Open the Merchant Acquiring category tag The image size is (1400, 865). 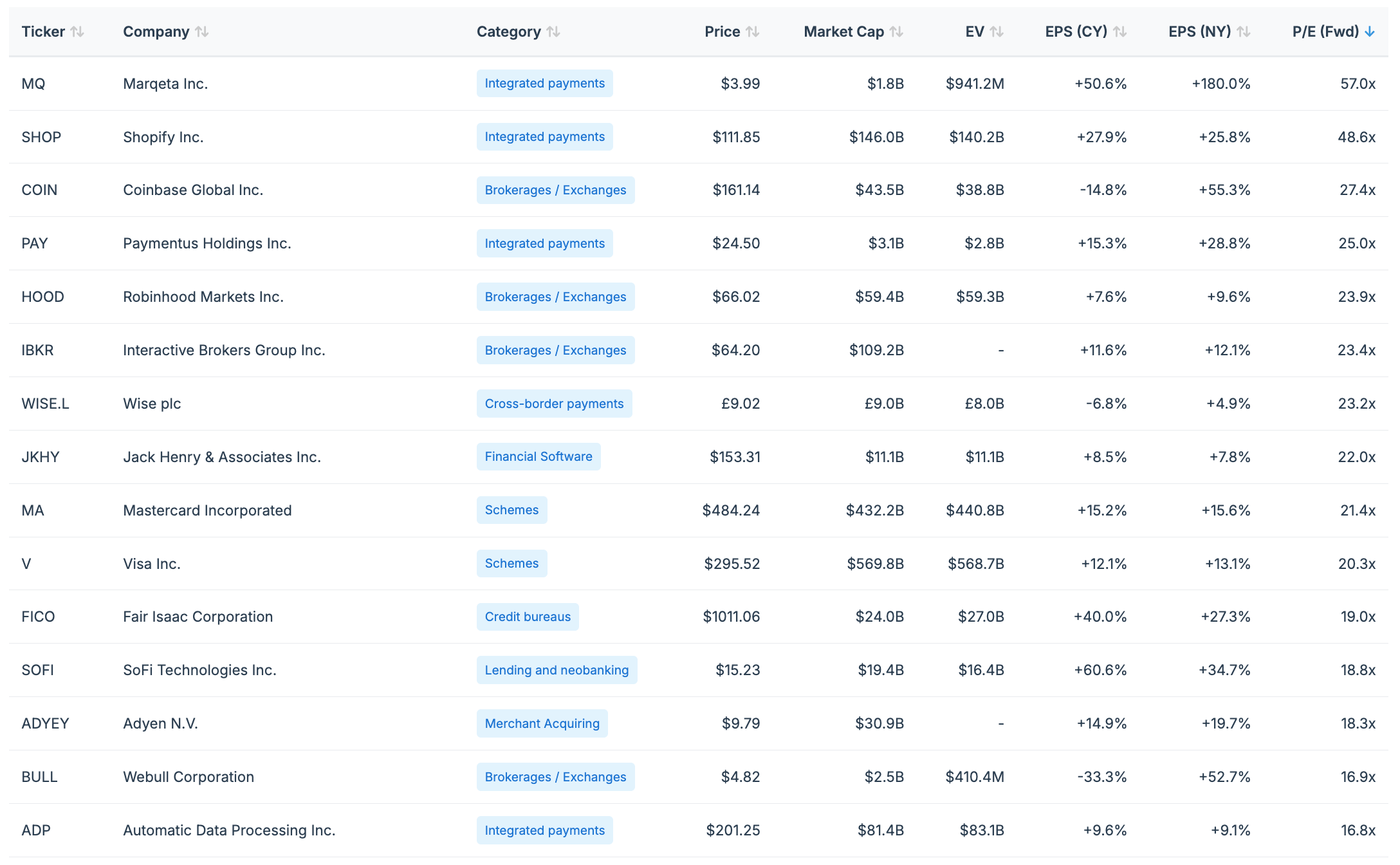[542, 723]
